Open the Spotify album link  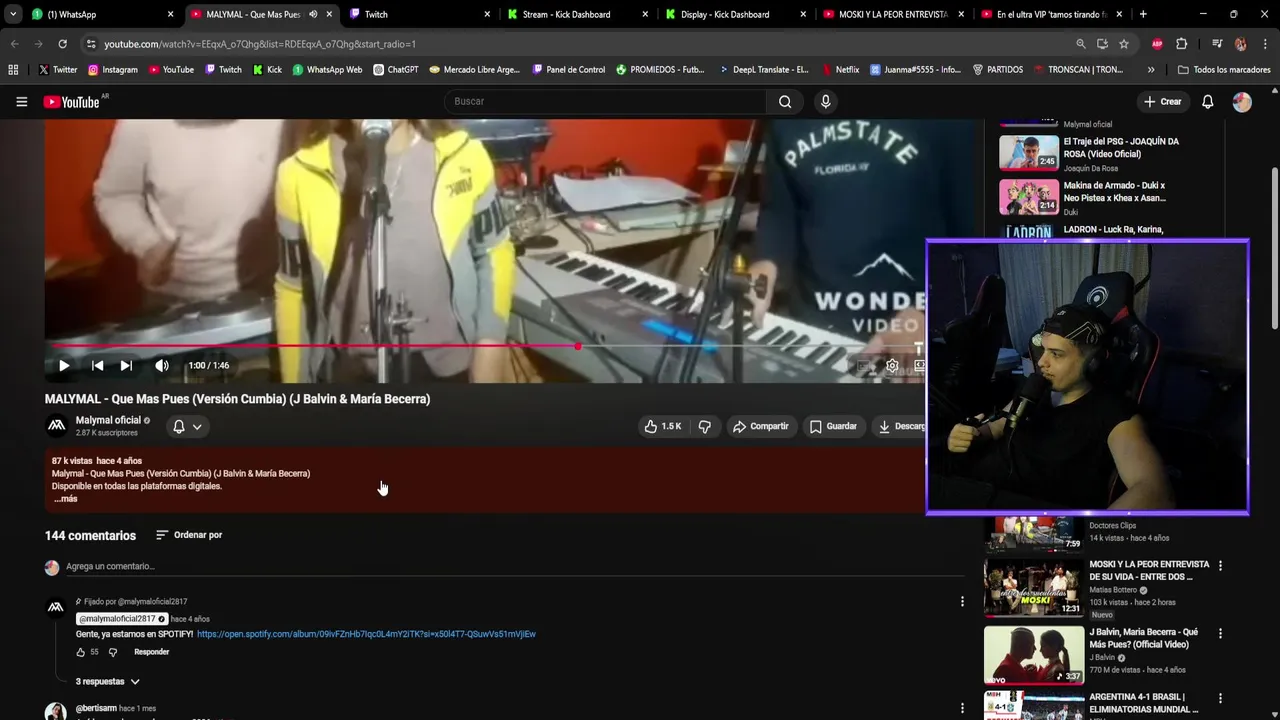[366, 634]
